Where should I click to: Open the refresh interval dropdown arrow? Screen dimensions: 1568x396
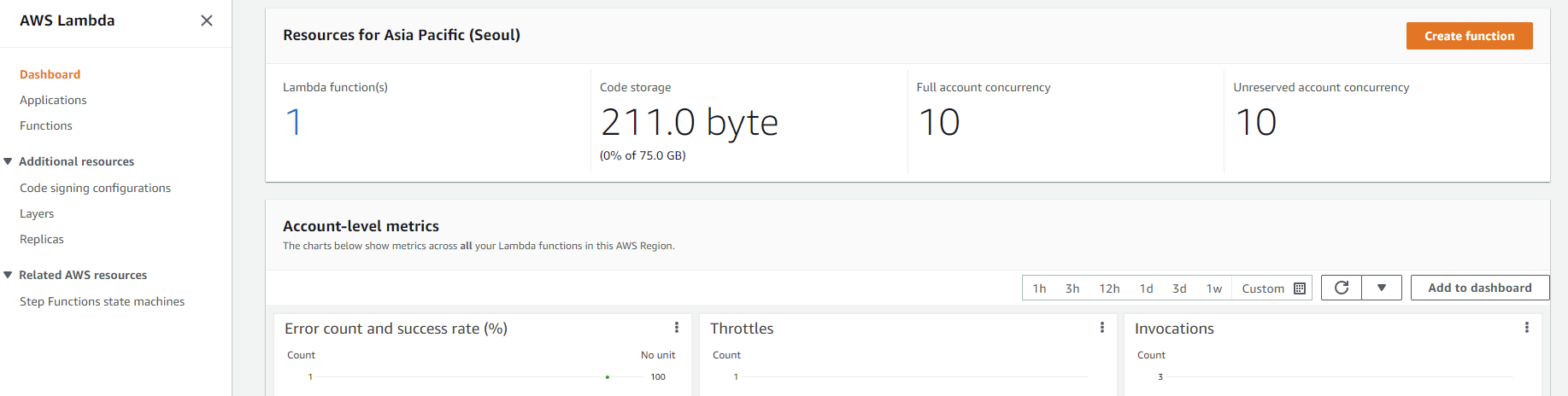(x=1382, y=288)
